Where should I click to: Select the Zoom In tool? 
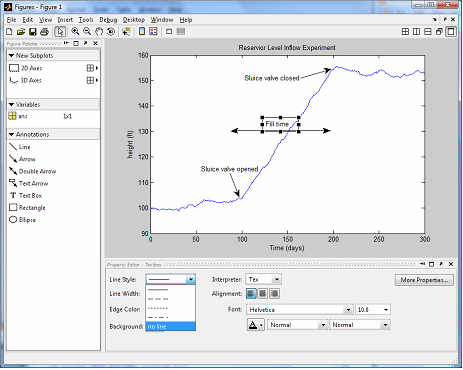point(75,32)
